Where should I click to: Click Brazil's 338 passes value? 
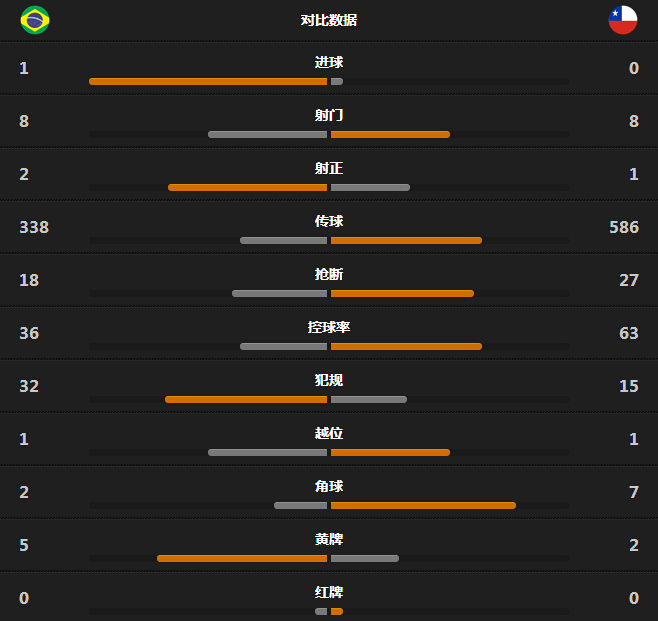click(x=34, y=227)
